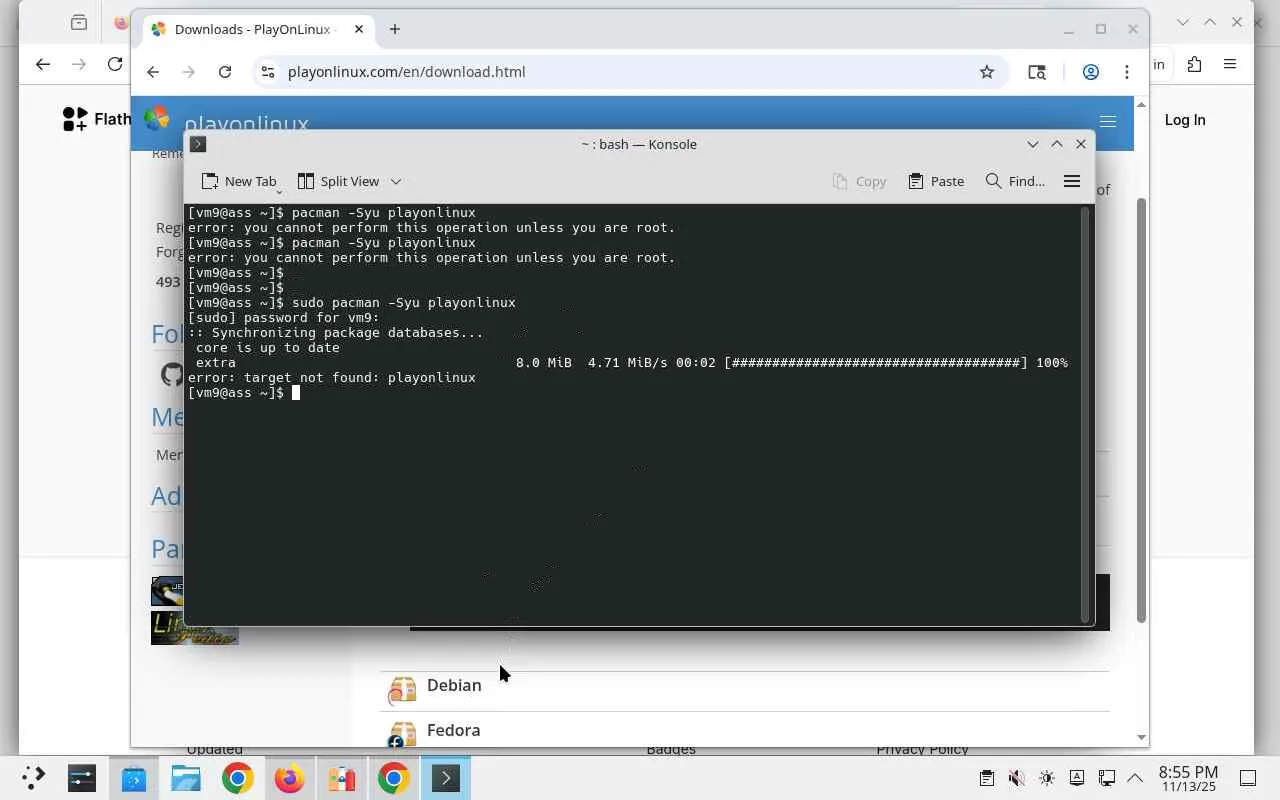Click the Chrome taskbar icon beside Konsole

(394, 778)
